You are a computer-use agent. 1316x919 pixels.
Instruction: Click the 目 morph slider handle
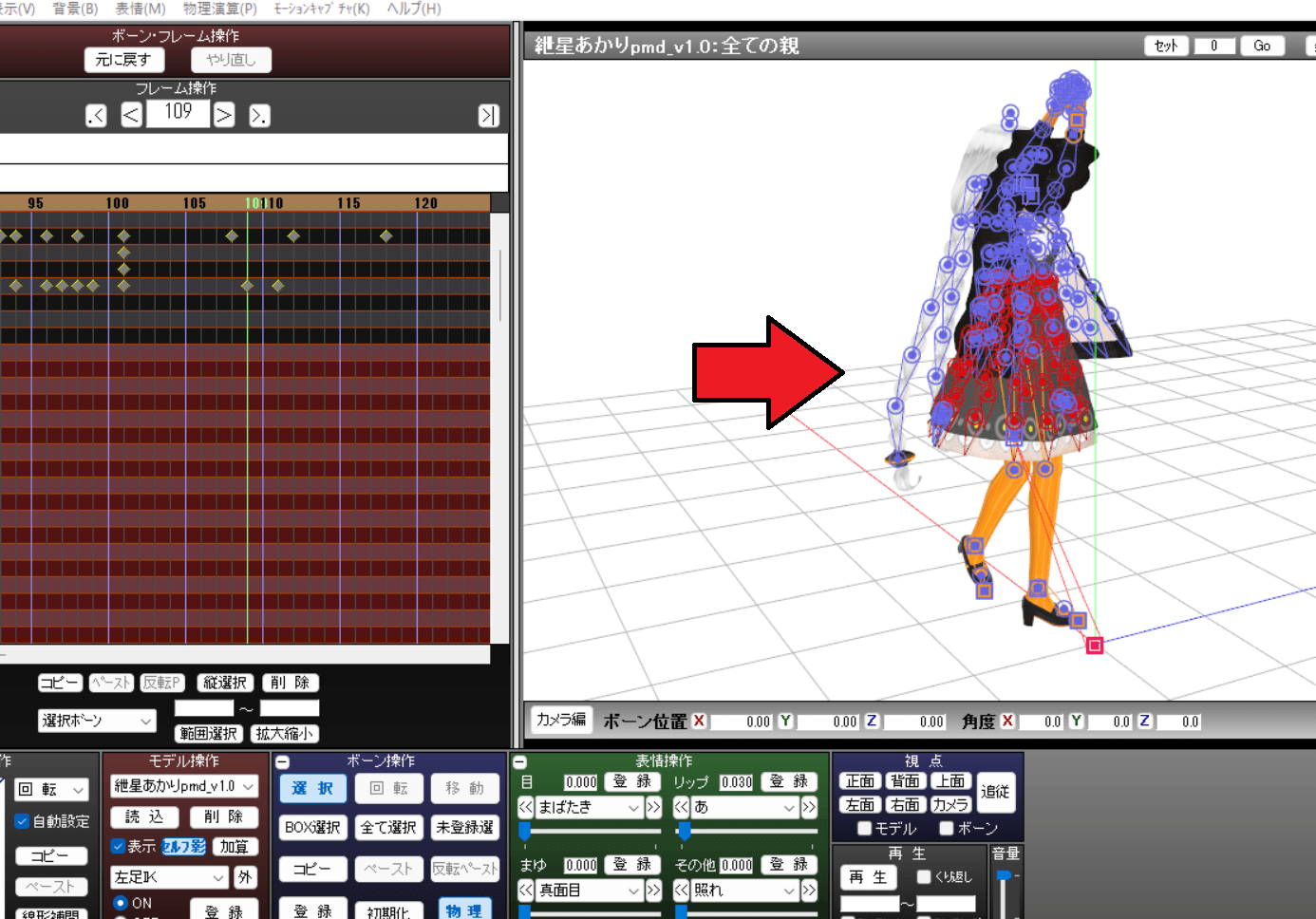coord(524,833)
